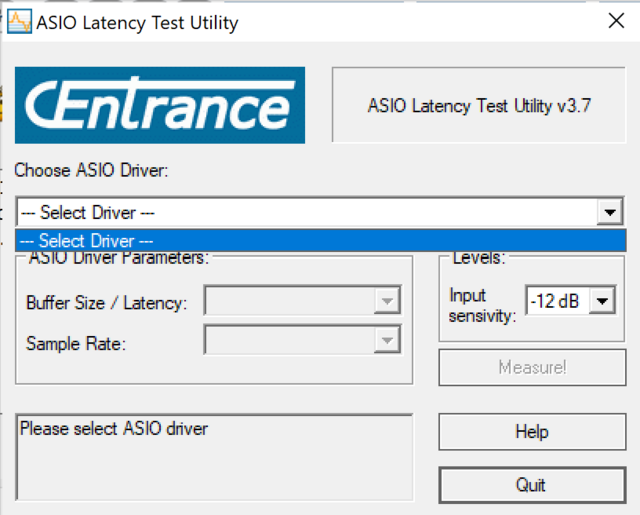Click the Measure! button
This screenshot has width=640, height=515.
click(x=532, y=367)
